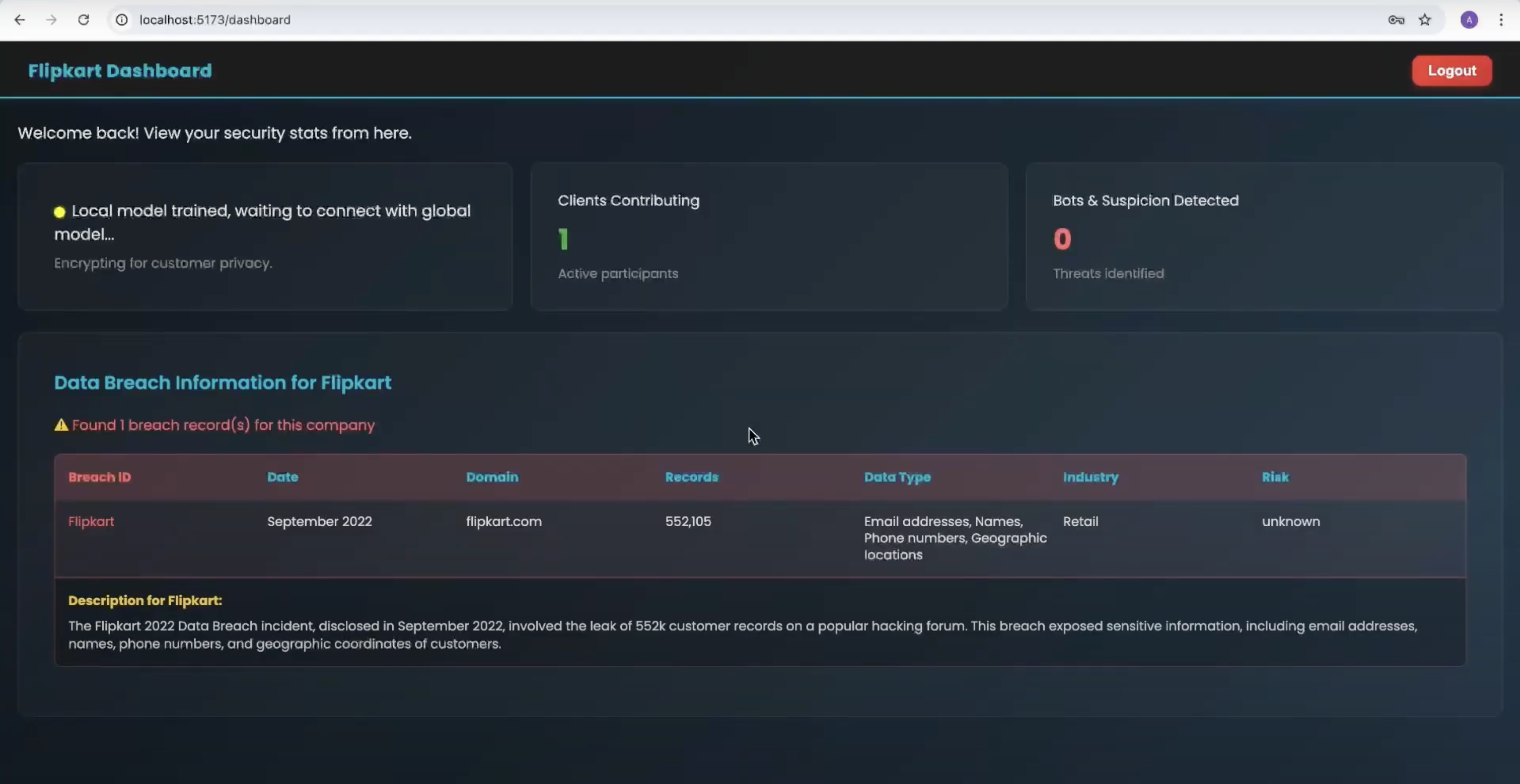Click the Risk column header

pyautogui.click(x=1275, y=477)
